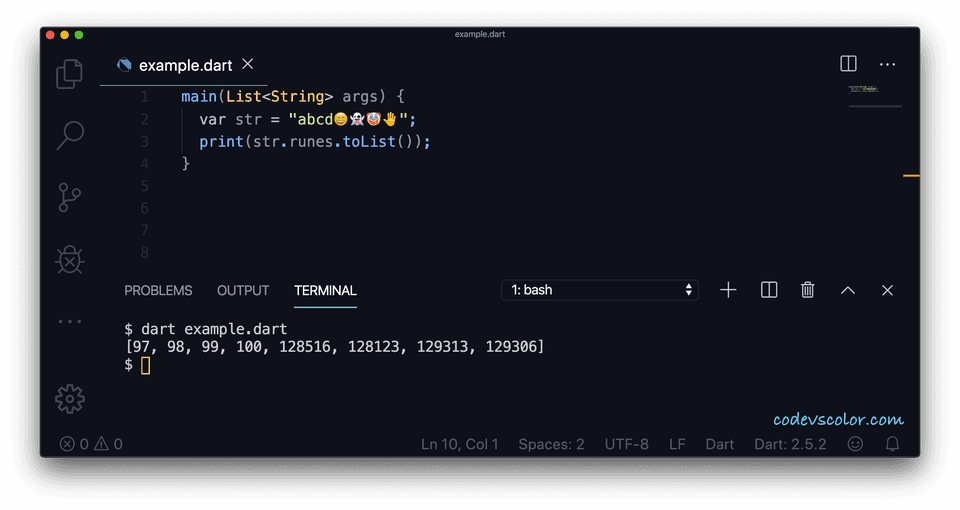Close the example.dart editor tab
This screenshot has height=510, width=960.
248,65
